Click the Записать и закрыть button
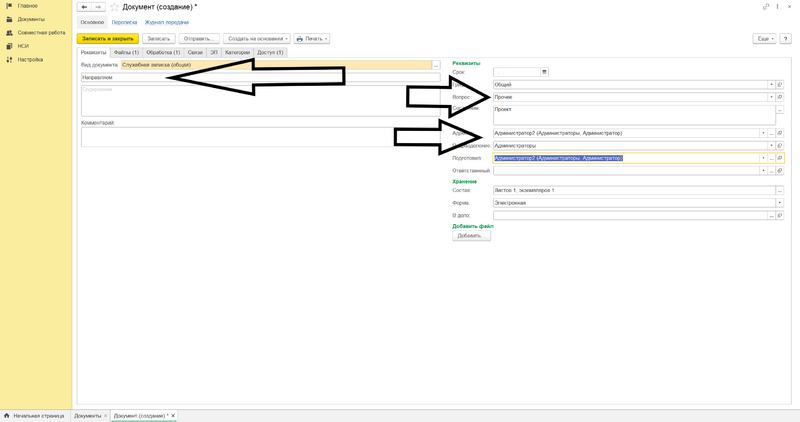This screenshot has height=422, width=800. [108, 39]
